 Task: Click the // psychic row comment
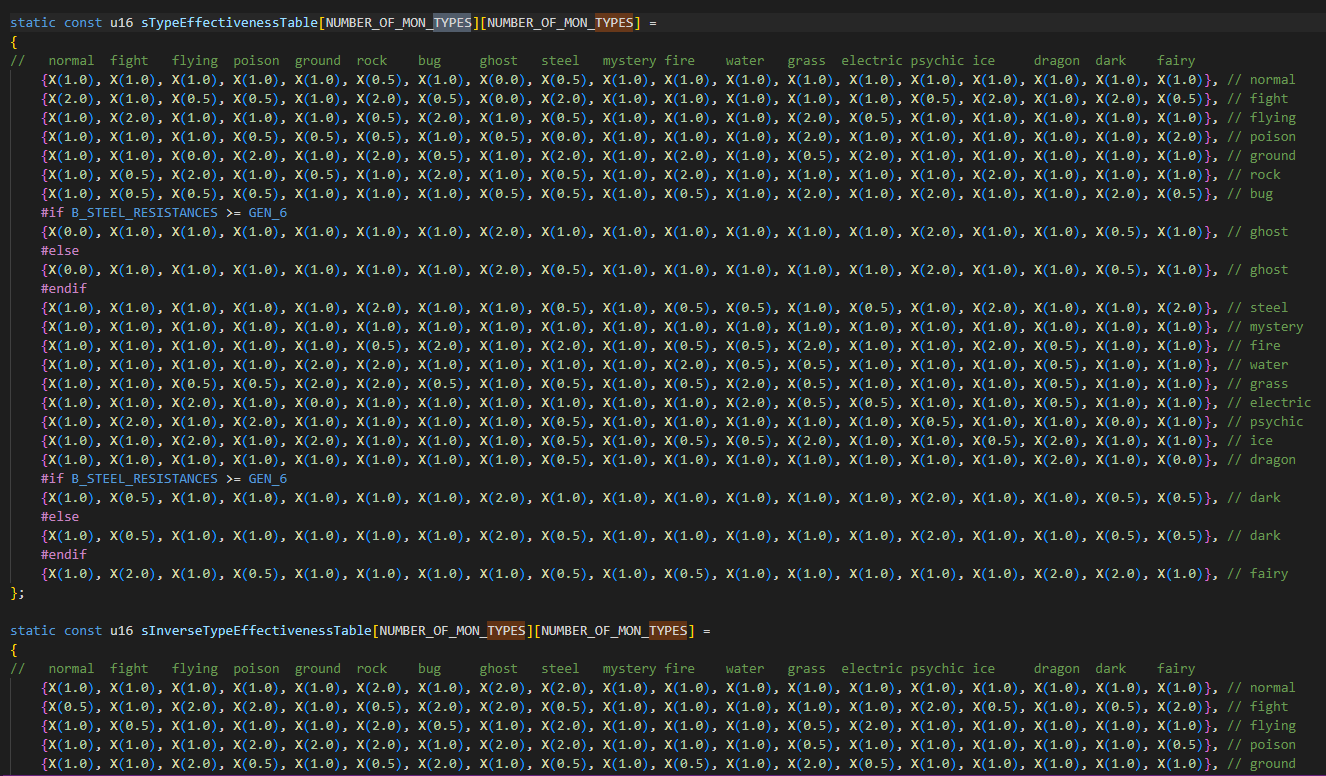click(x=1265, y=422)
